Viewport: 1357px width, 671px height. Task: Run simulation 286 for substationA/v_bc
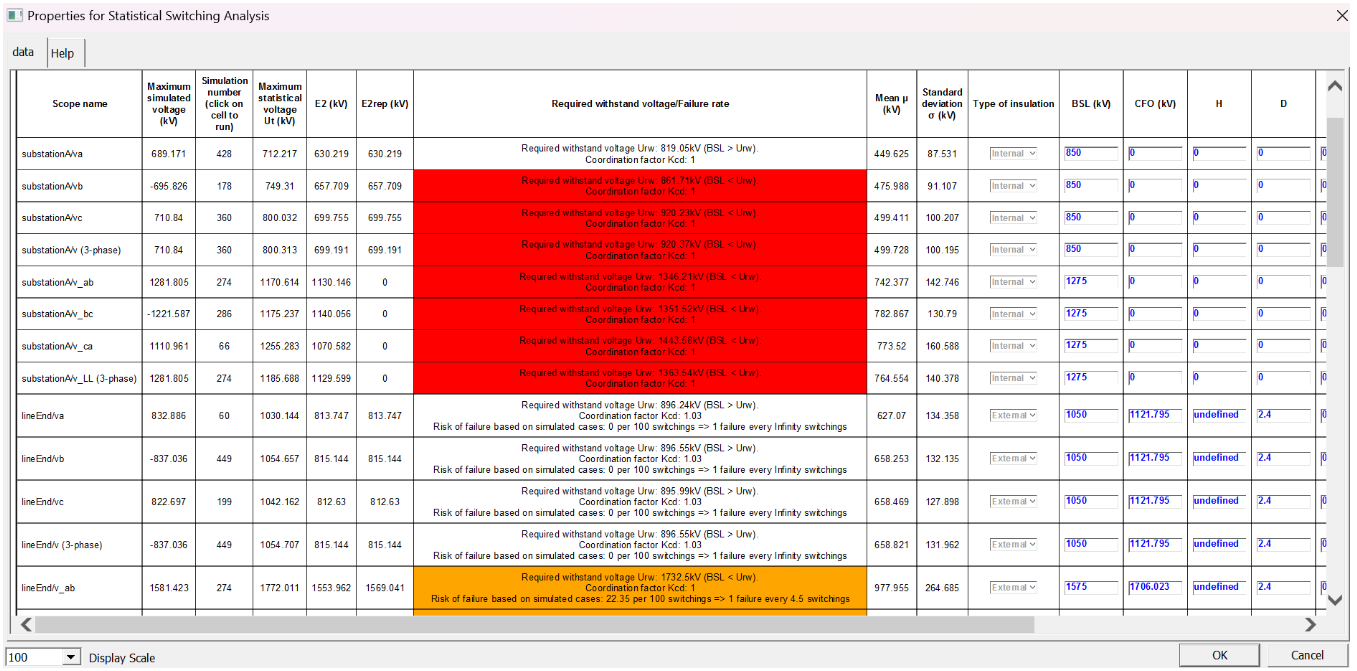[223, 314]
